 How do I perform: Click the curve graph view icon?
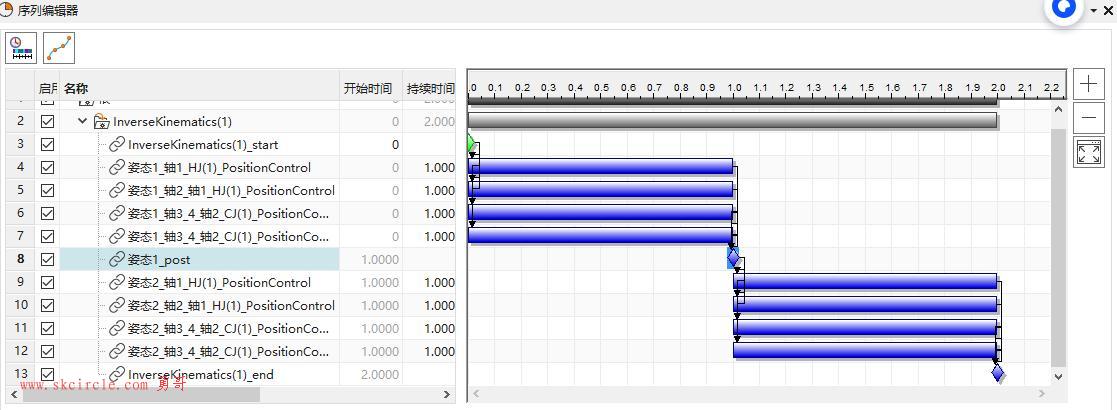59,48
